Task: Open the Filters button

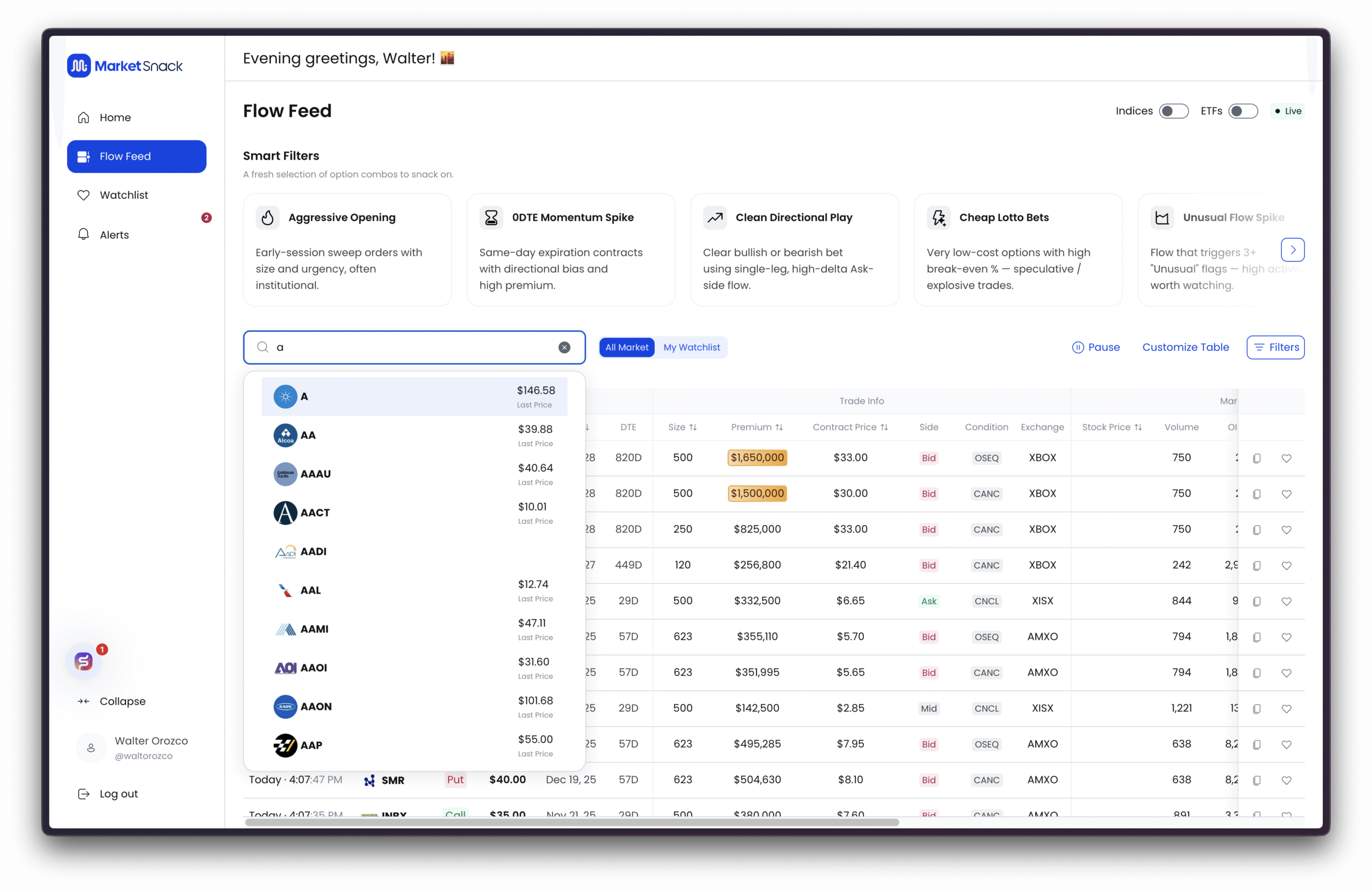Action: coord(1275,347)
